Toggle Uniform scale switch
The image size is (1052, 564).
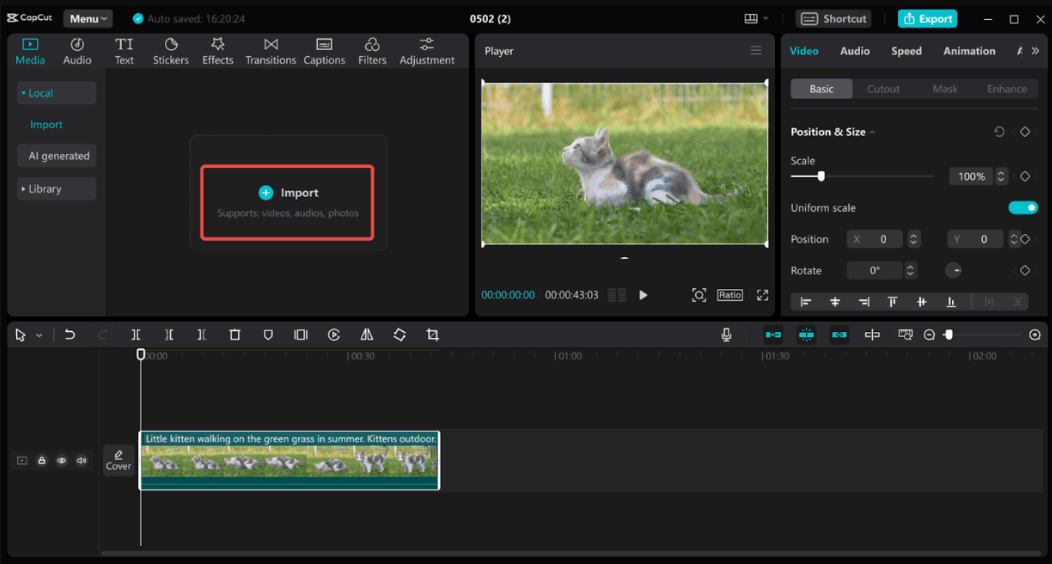(1022, 208)
